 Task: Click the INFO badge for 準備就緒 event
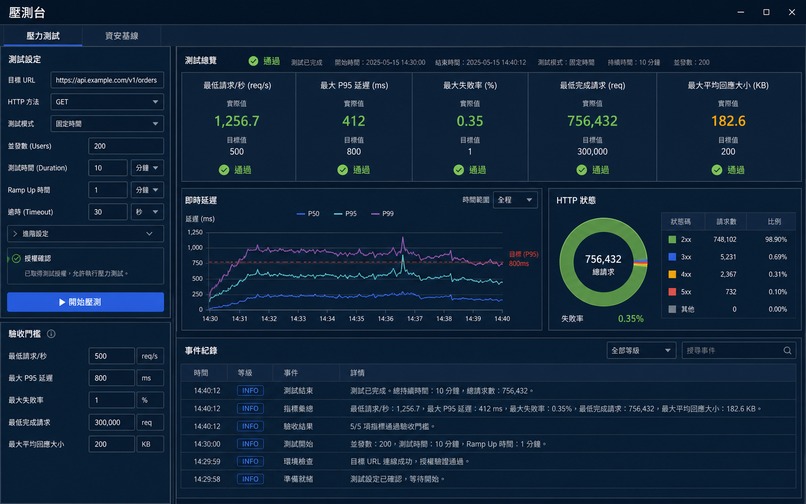[x=250, y=479]
